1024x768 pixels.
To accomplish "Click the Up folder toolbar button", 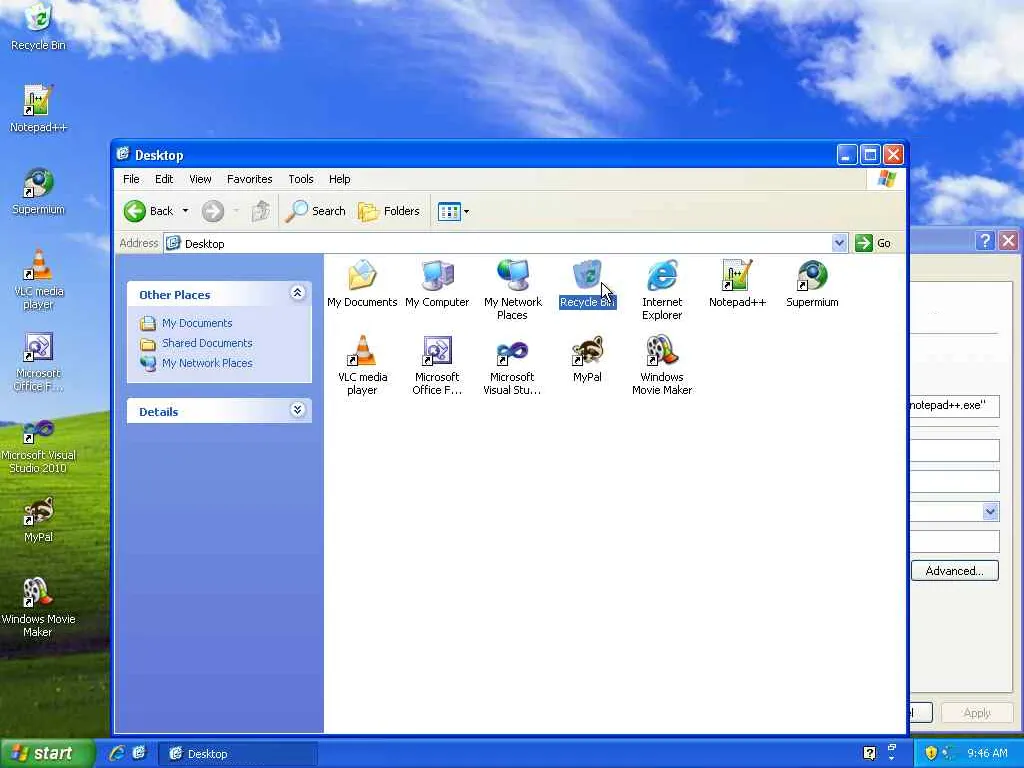I will [x=261, y=211].
